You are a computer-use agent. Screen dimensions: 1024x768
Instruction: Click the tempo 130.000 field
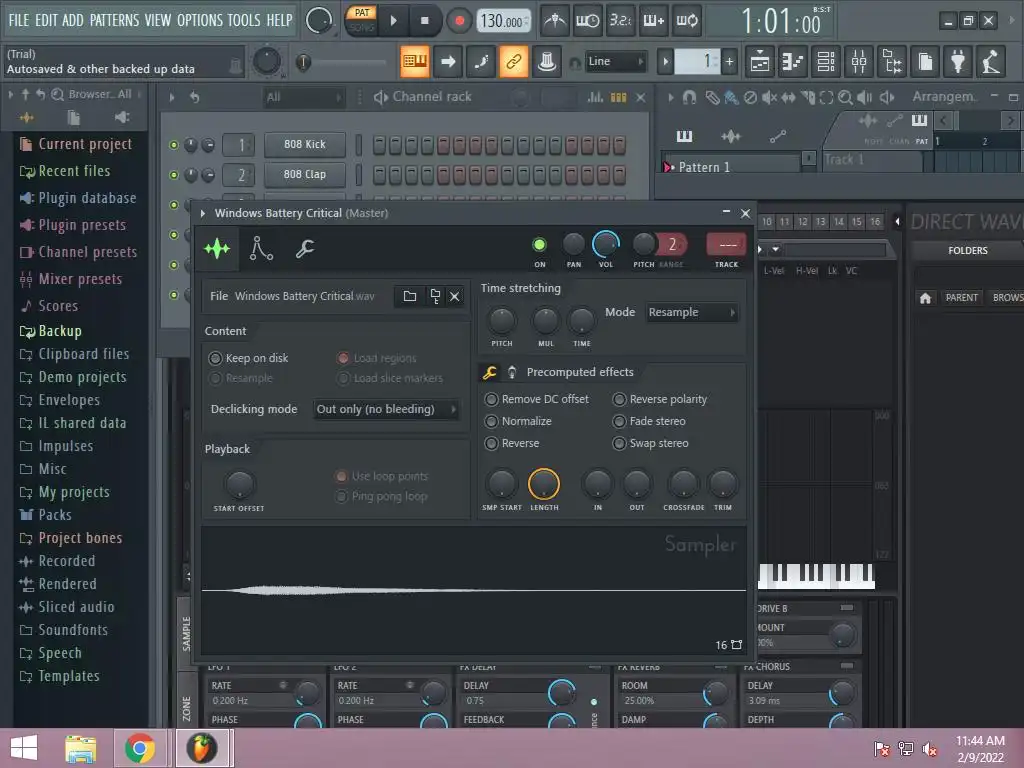[x=503, y=22]
